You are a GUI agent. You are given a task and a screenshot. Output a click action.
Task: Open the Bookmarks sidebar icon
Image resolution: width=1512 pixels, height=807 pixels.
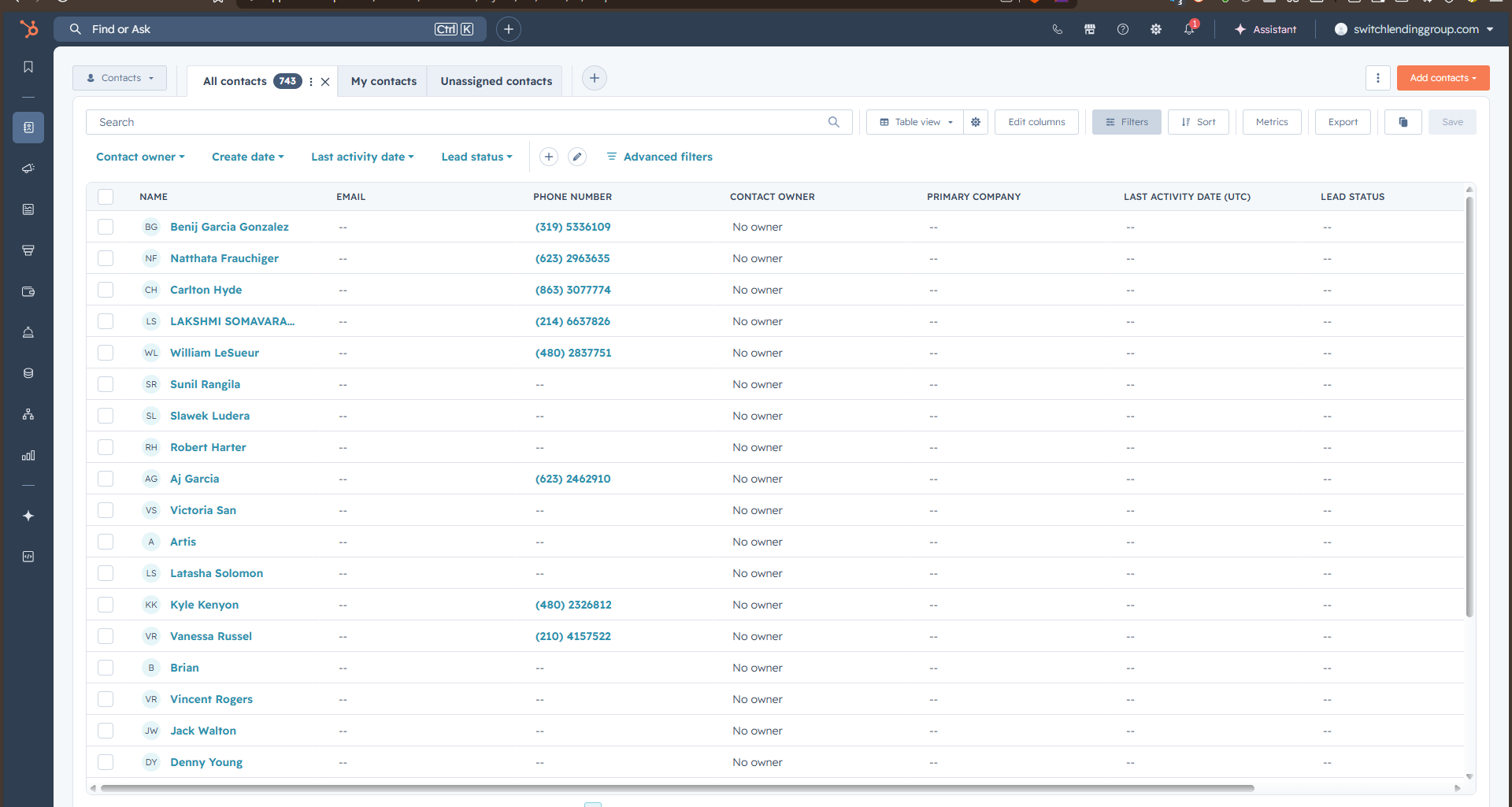coord(28,67)
